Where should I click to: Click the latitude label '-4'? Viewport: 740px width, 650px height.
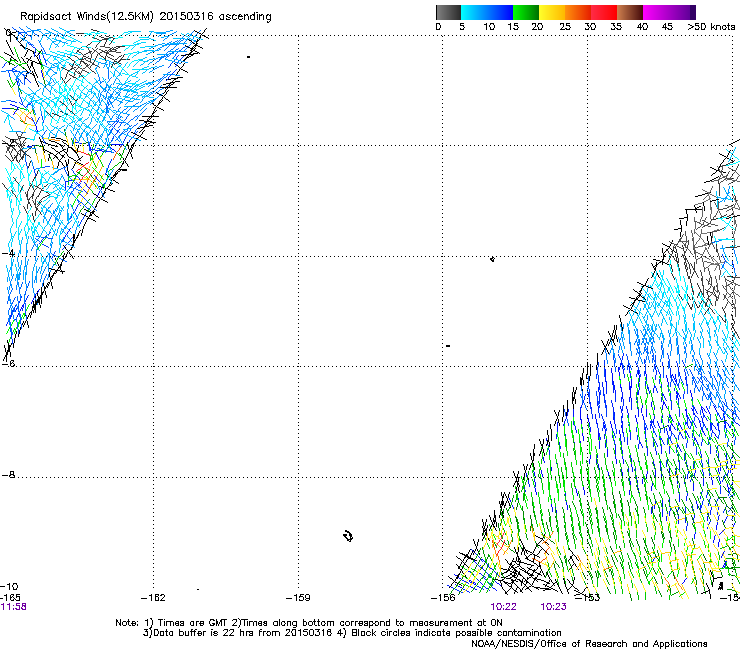click(x=8, y=253)
